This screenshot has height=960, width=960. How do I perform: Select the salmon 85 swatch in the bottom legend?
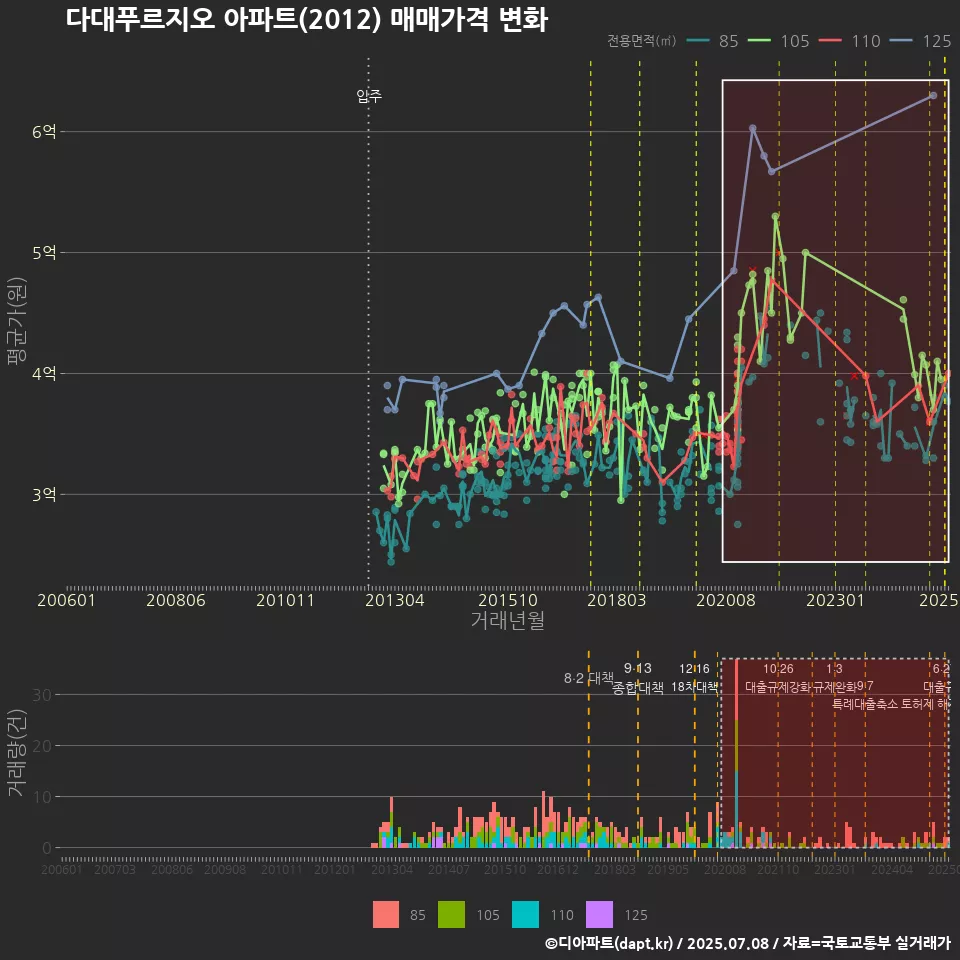(x=386, y=915)
